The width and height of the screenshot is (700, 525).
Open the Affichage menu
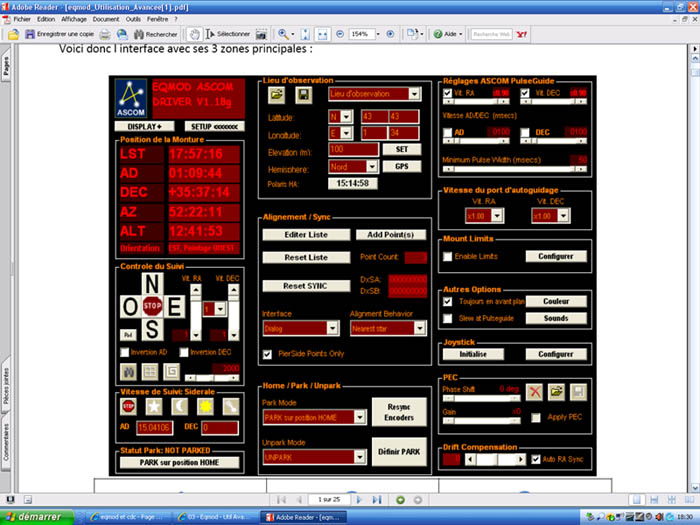click(74, 19)
